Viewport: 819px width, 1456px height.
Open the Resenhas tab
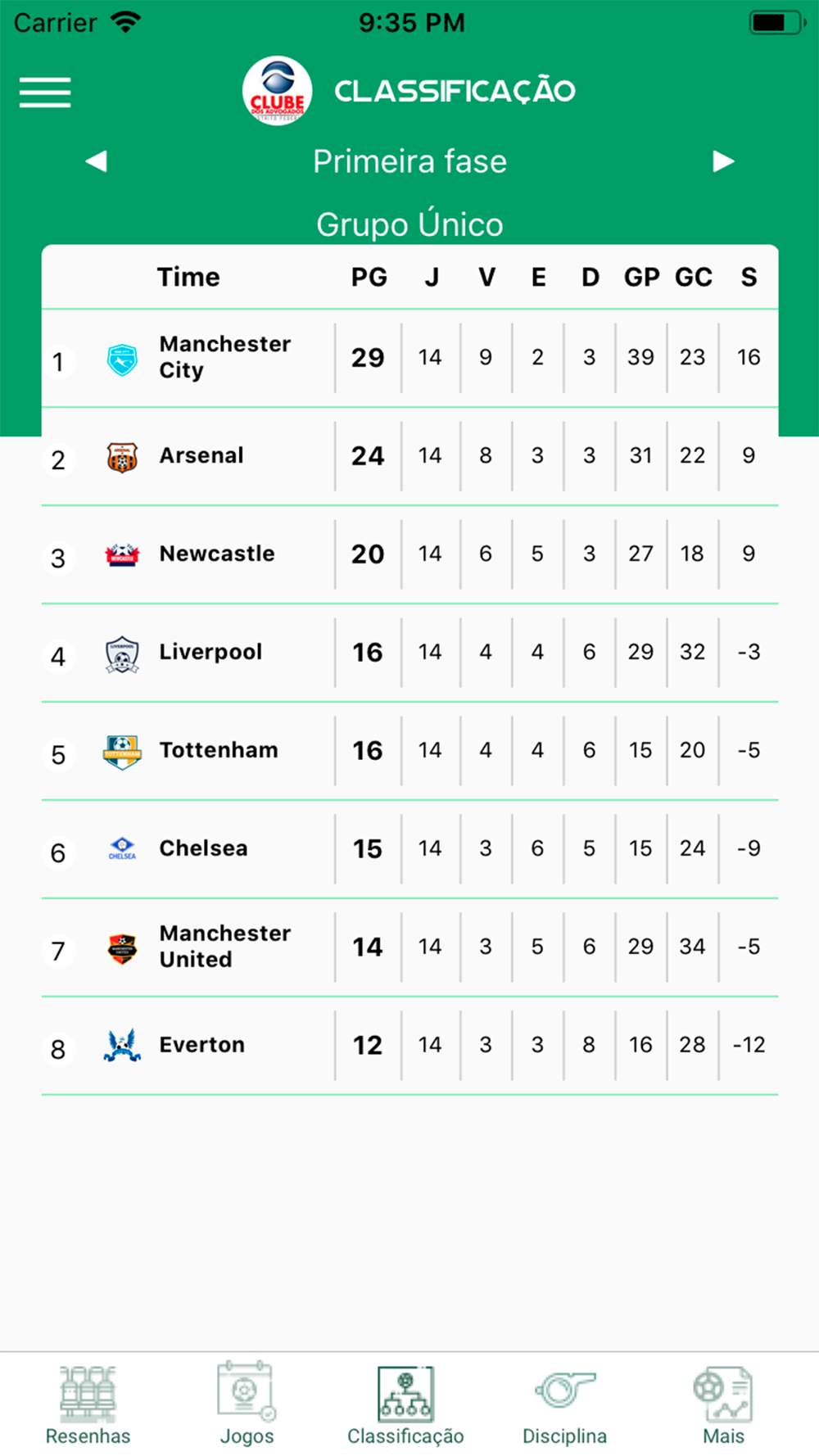pos(88,1404)
